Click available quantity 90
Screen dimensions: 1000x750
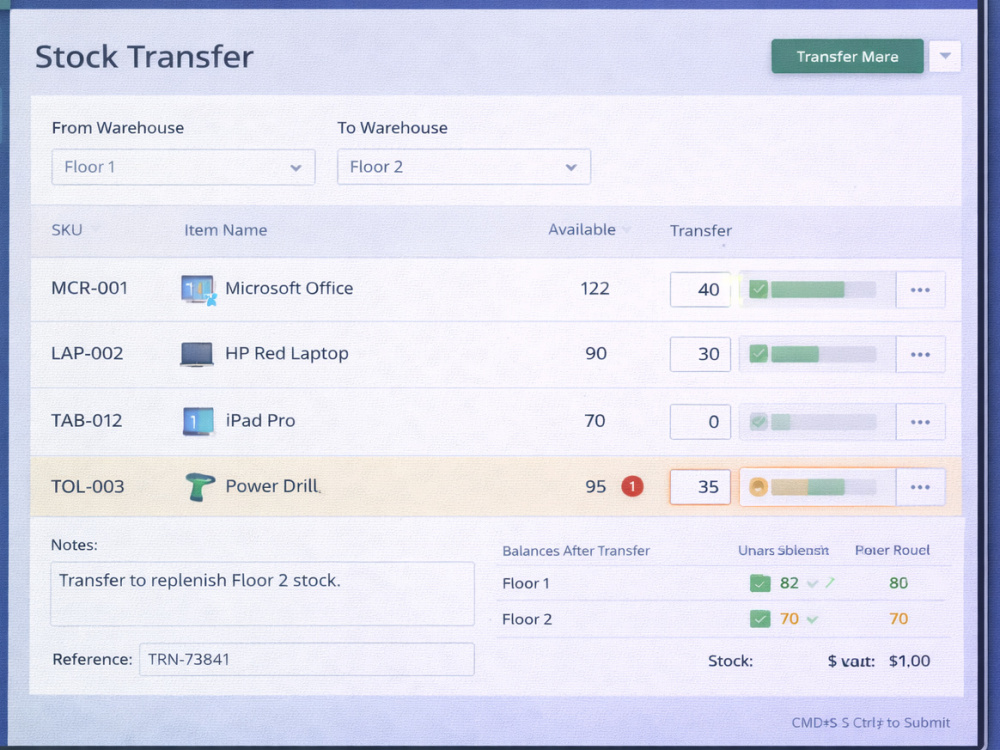pyautogui.click(x=596, y=353)
